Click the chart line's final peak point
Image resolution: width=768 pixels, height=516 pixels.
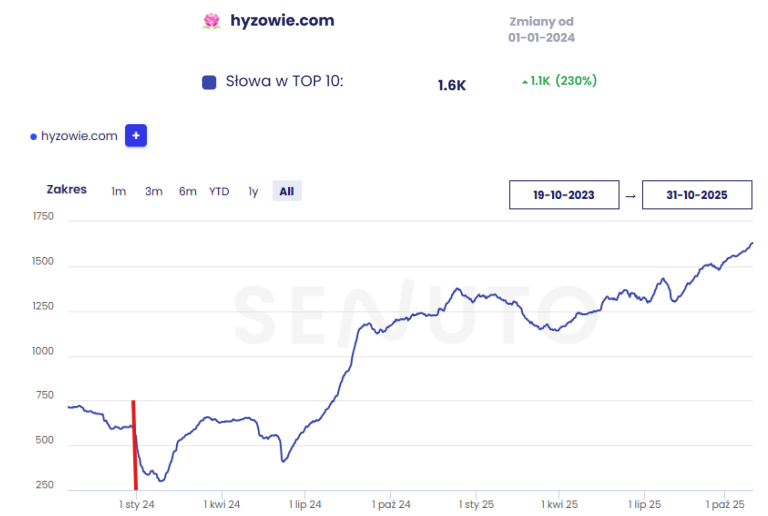click(752, 243)
